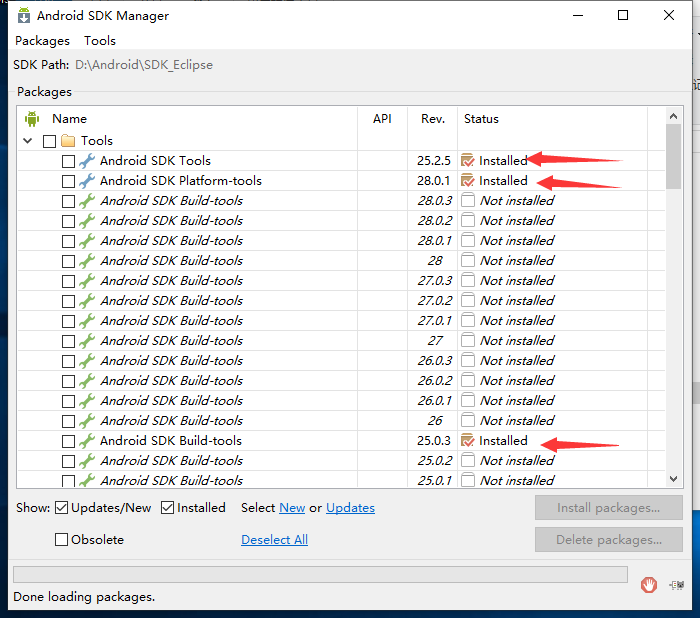Click the API column header
Screen dimensions: 700x618
[x=382, y=119]
